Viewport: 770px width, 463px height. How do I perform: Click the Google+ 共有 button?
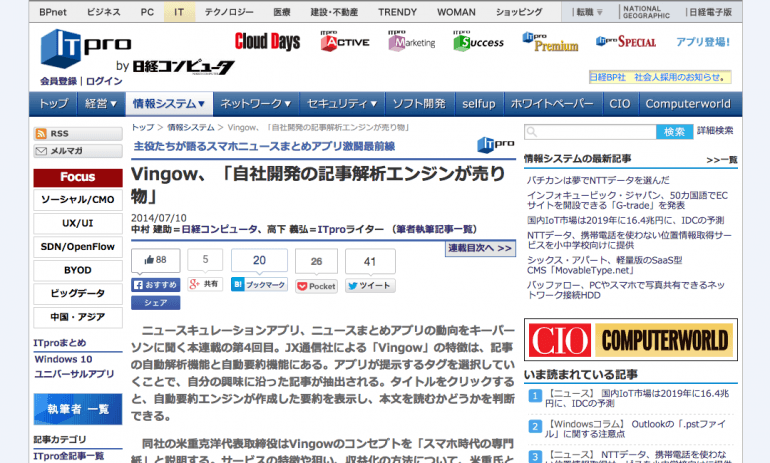click(205, 284)
